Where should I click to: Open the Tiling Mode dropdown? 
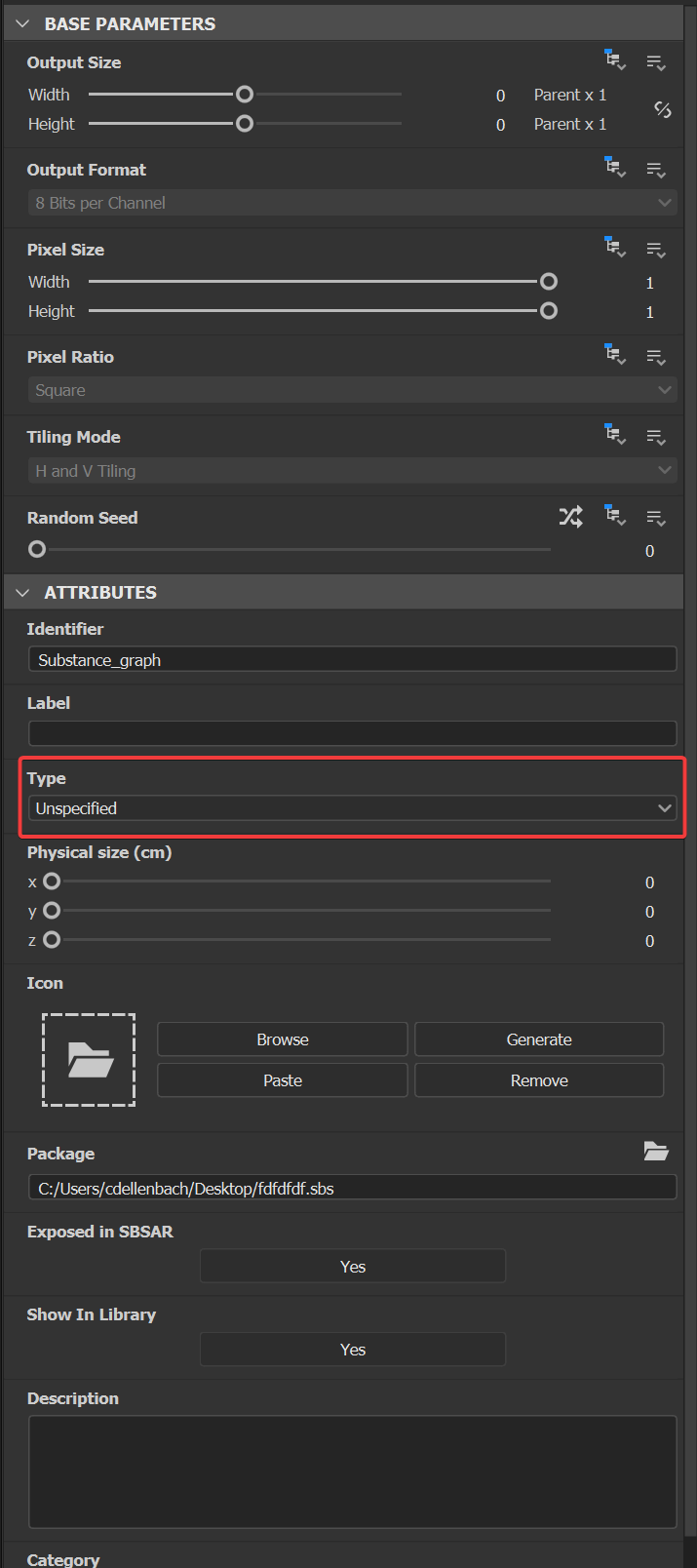[352, 471]
